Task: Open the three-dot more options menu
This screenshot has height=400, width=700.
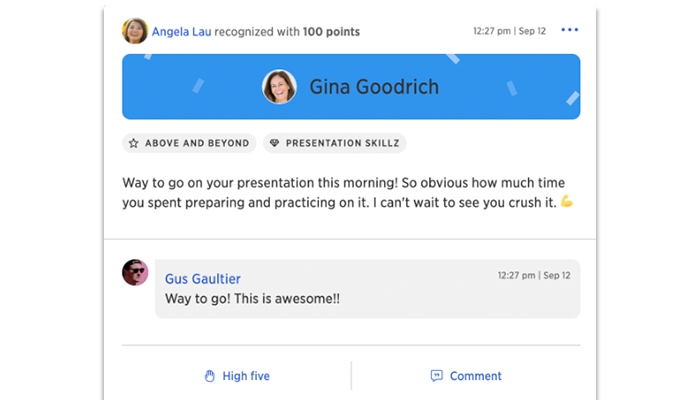Action: (569, 31)
